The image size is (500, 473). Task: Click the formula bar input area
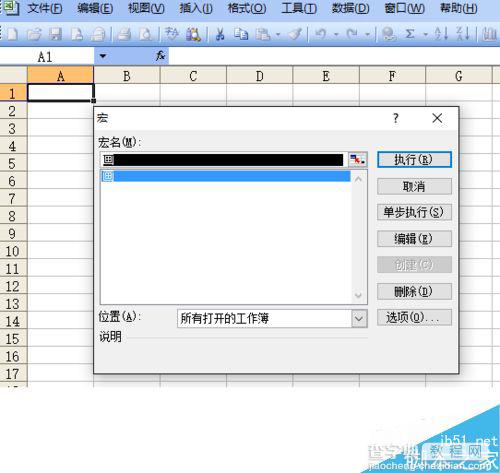click(334, 56)
